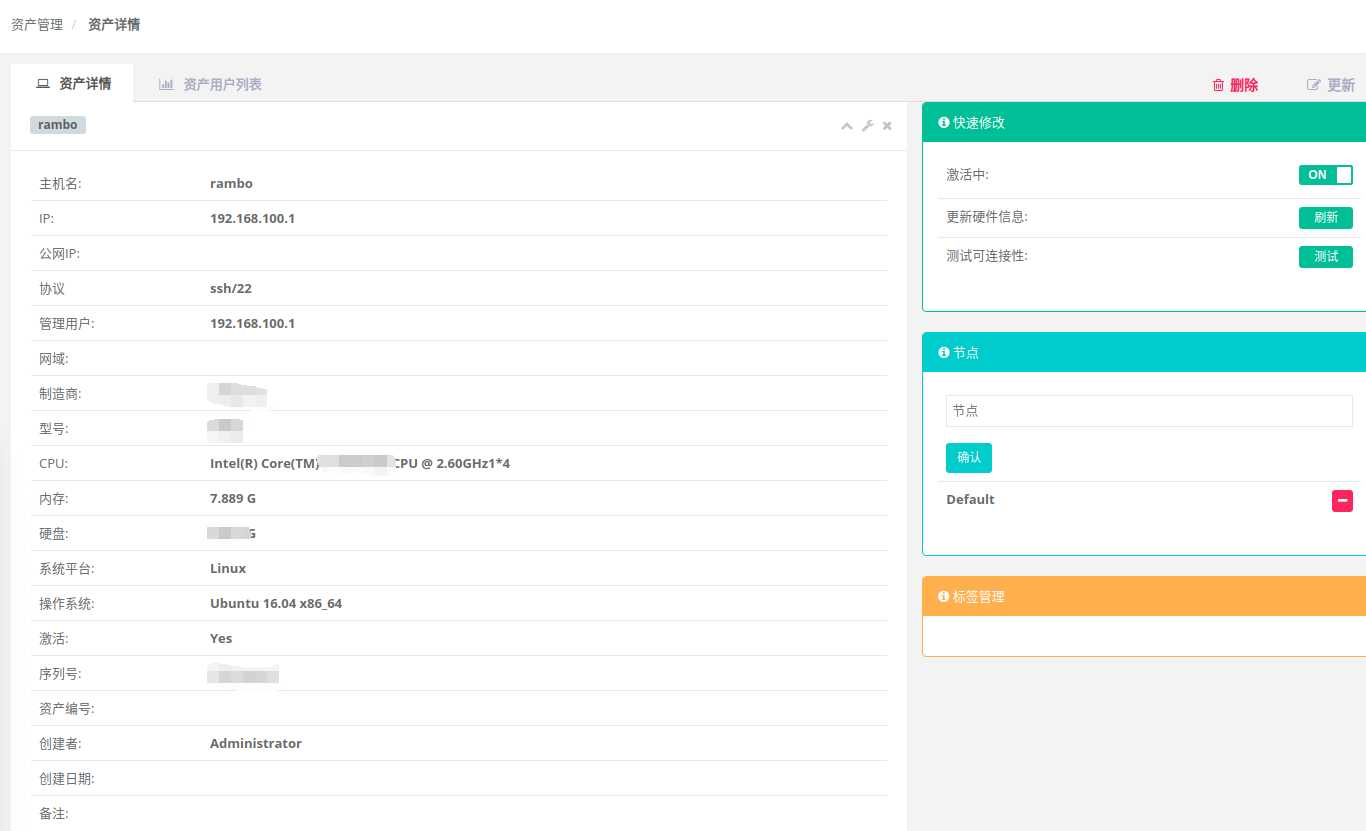Screen dimensions: 1366x831
Task: Click the 更新硬件信息 label
Action: click(987, 217)
